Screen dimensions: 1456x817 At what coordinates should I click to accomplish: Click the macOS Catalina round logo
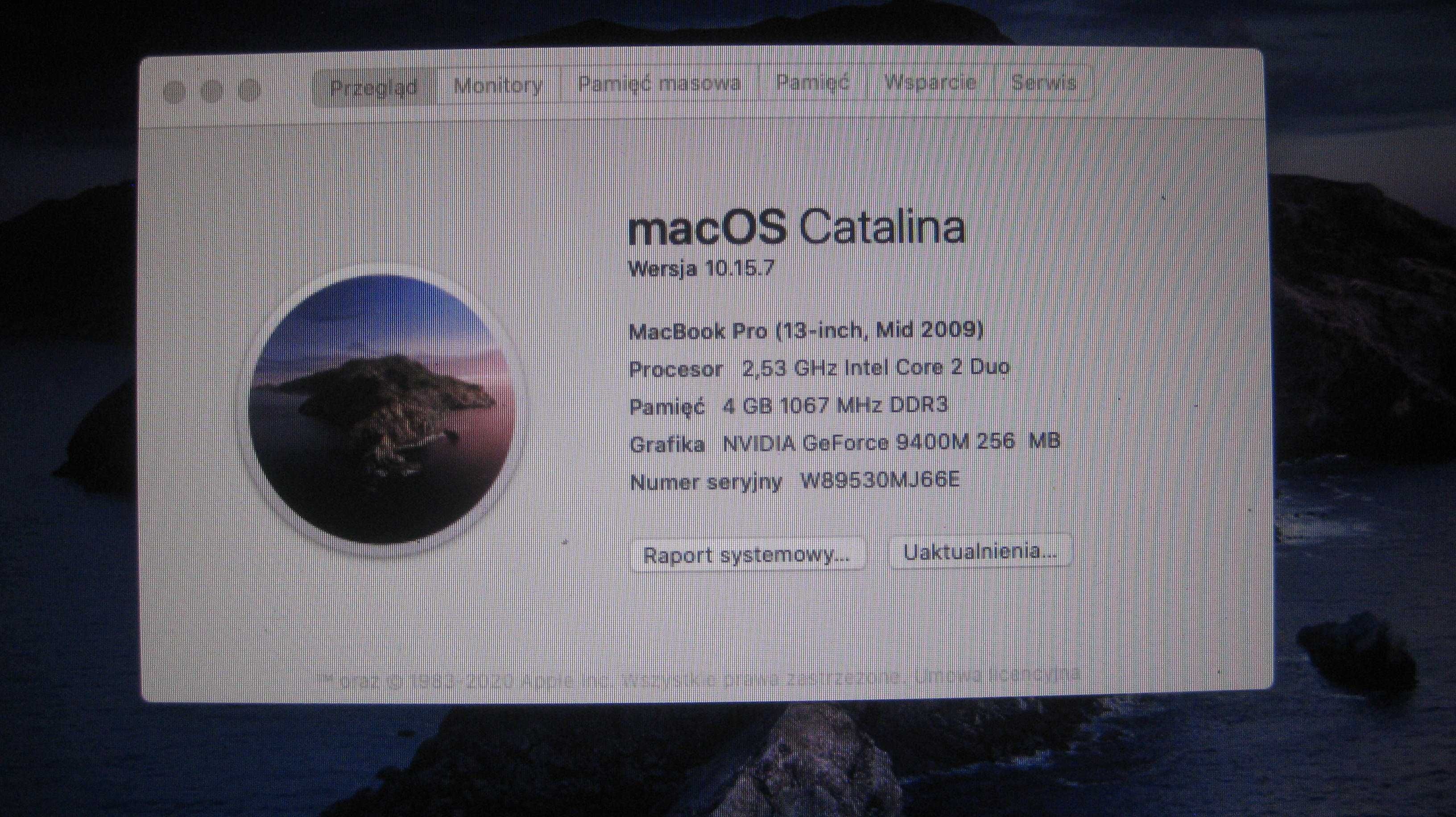click(x=382, y=410)
